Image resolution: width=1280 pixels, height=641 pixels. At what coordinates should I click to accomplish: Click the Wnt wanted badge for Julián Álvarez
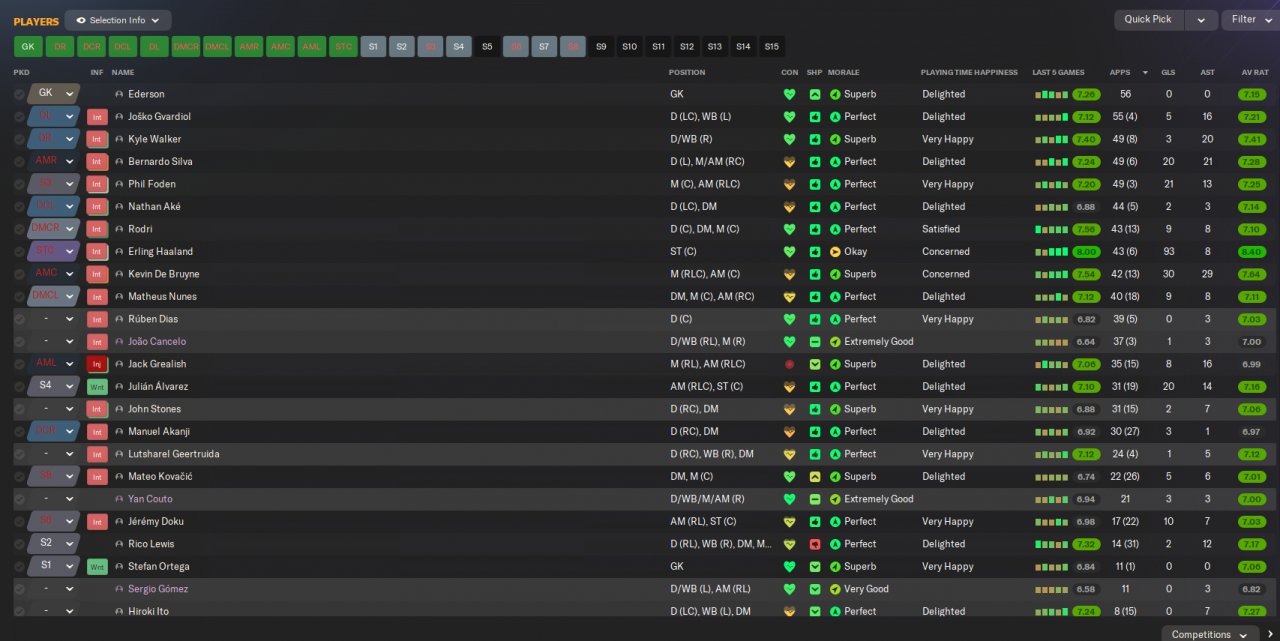(97, 387)
